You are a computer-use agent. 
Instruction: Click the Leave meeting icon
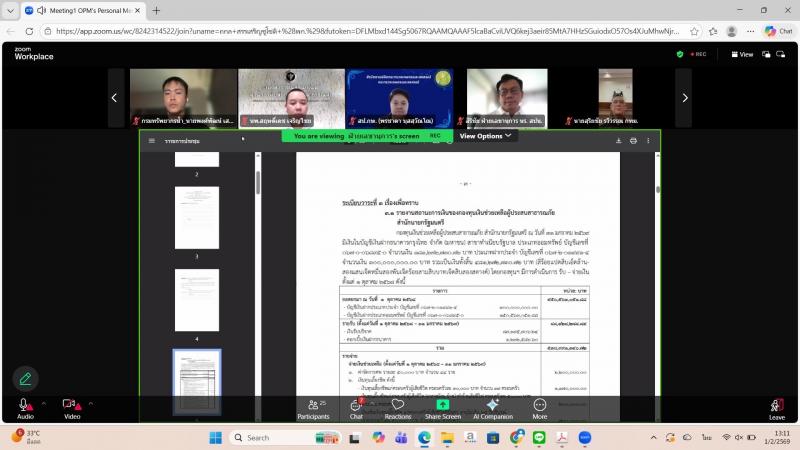[x=777, y=409]
